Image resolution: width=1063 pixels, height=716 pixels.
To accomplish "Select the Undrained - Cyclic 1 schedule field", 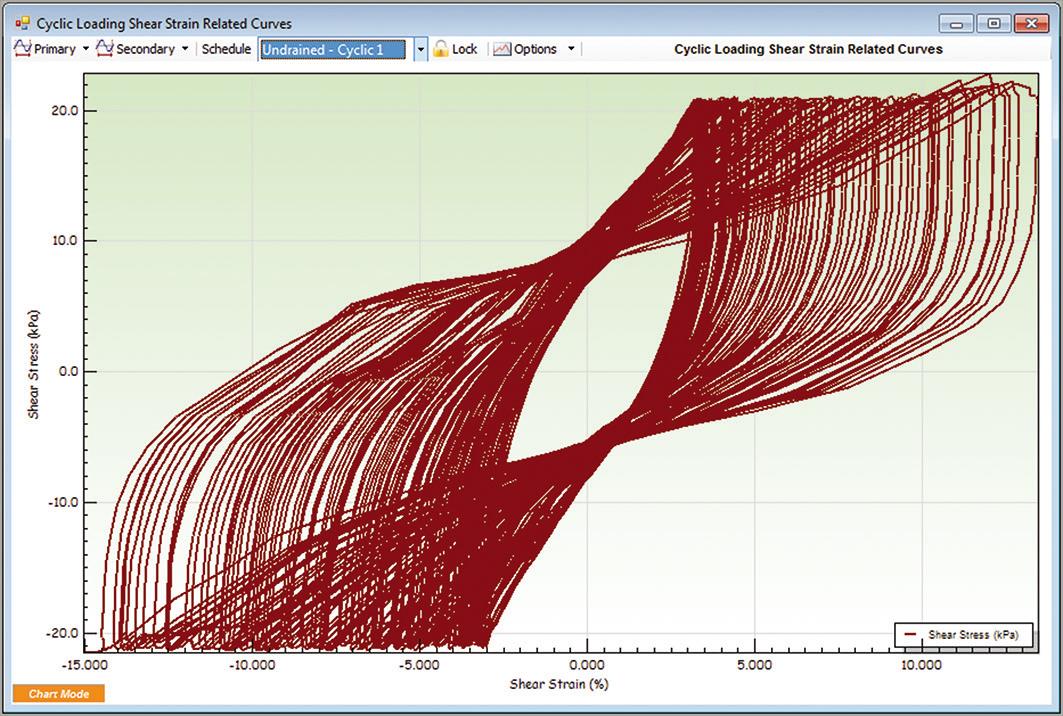I will coord(332,49).
